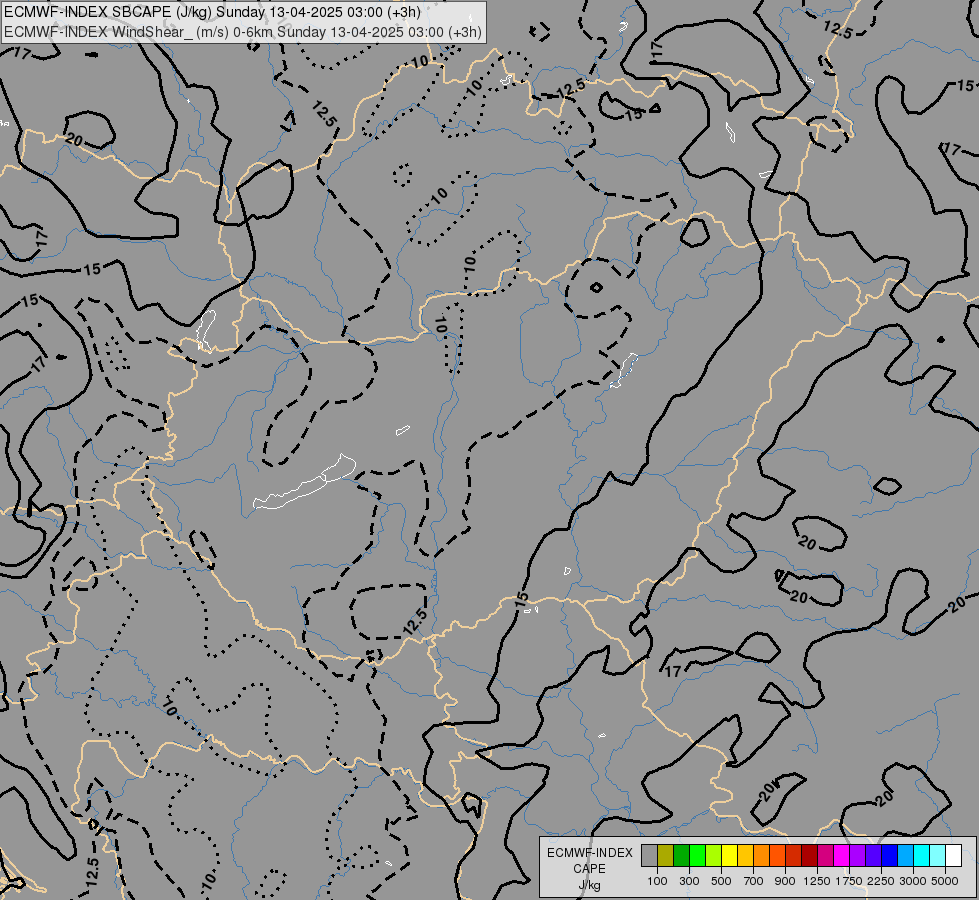Click the legend value 1750

point(849,881)
